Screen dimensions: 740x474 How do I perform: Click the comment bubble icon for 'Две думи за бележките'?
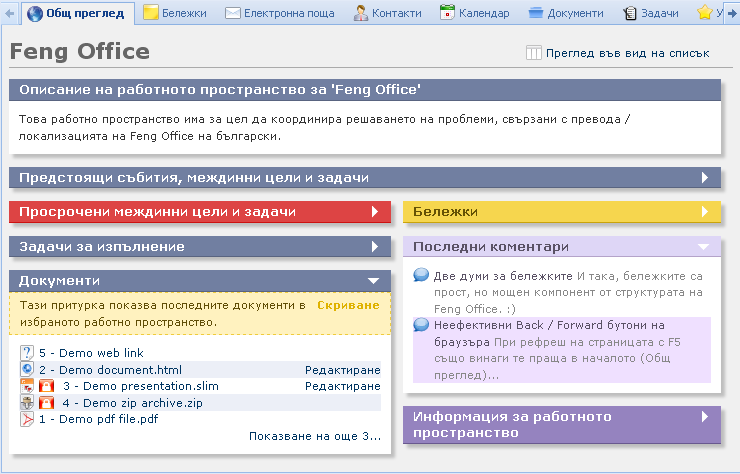pos(421,275)
